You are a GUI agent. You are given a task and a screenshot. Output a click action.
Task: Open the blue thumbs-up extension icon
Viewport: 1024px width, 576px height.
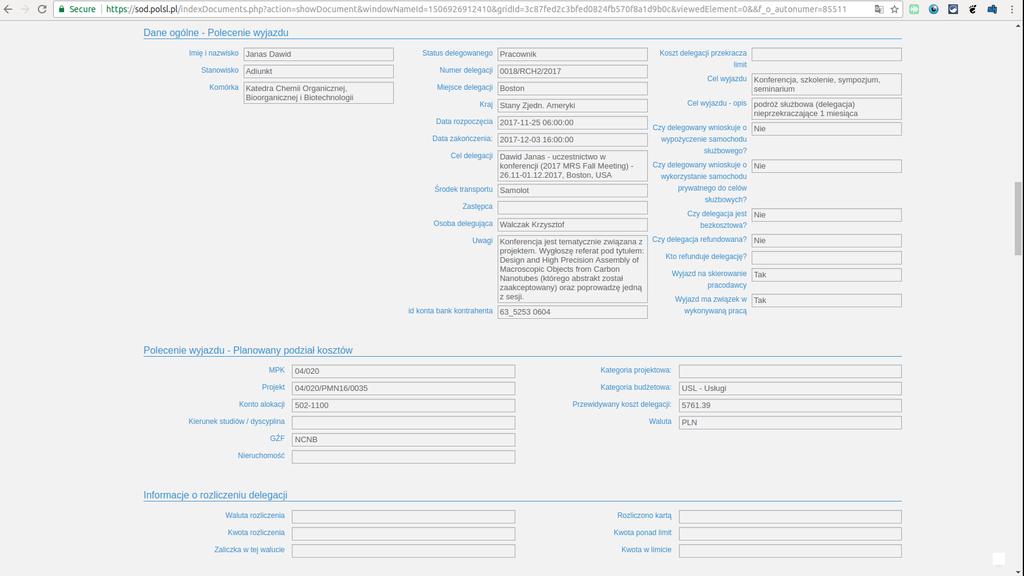[992, 9]
